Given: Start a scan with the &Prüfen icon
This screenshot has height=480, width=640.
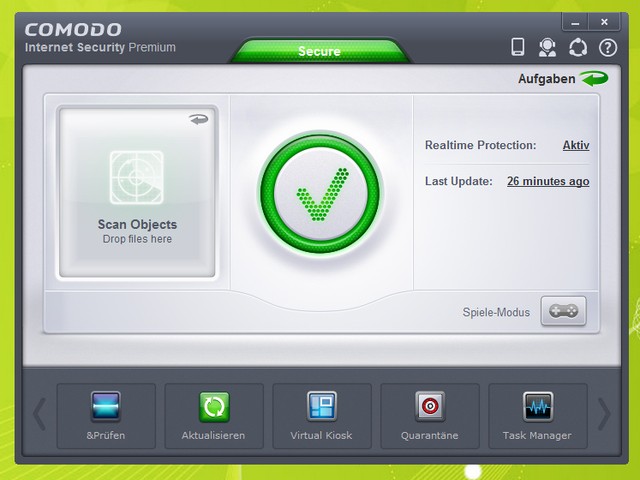Looking at the screenshot, I should [x=106, y=407].
